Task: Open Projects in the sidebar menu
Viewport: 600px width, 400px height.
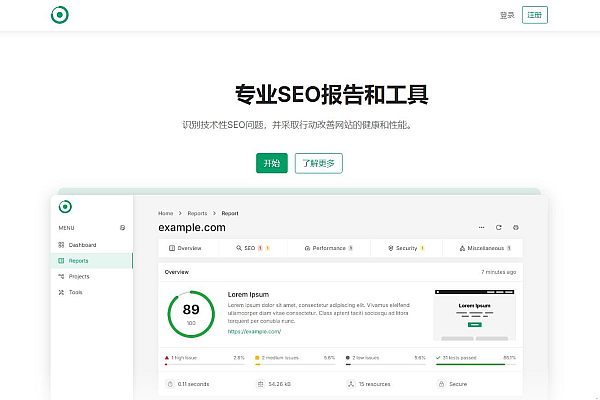Action: coord(92,276)
